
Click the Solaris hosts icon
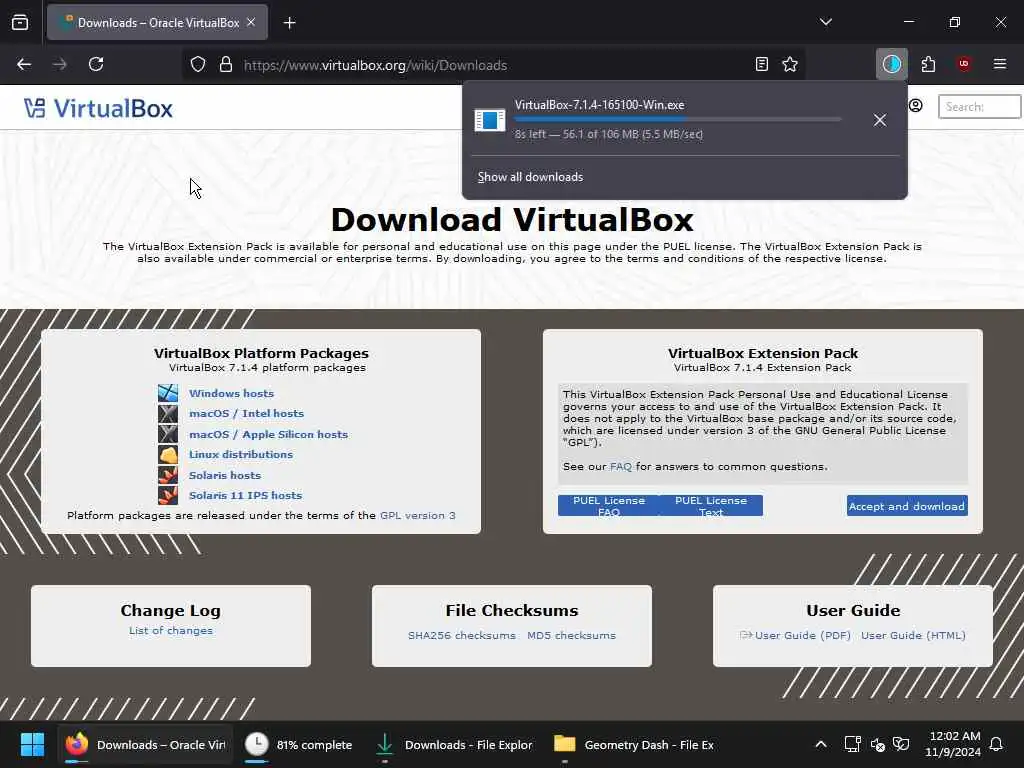[168, 475]
